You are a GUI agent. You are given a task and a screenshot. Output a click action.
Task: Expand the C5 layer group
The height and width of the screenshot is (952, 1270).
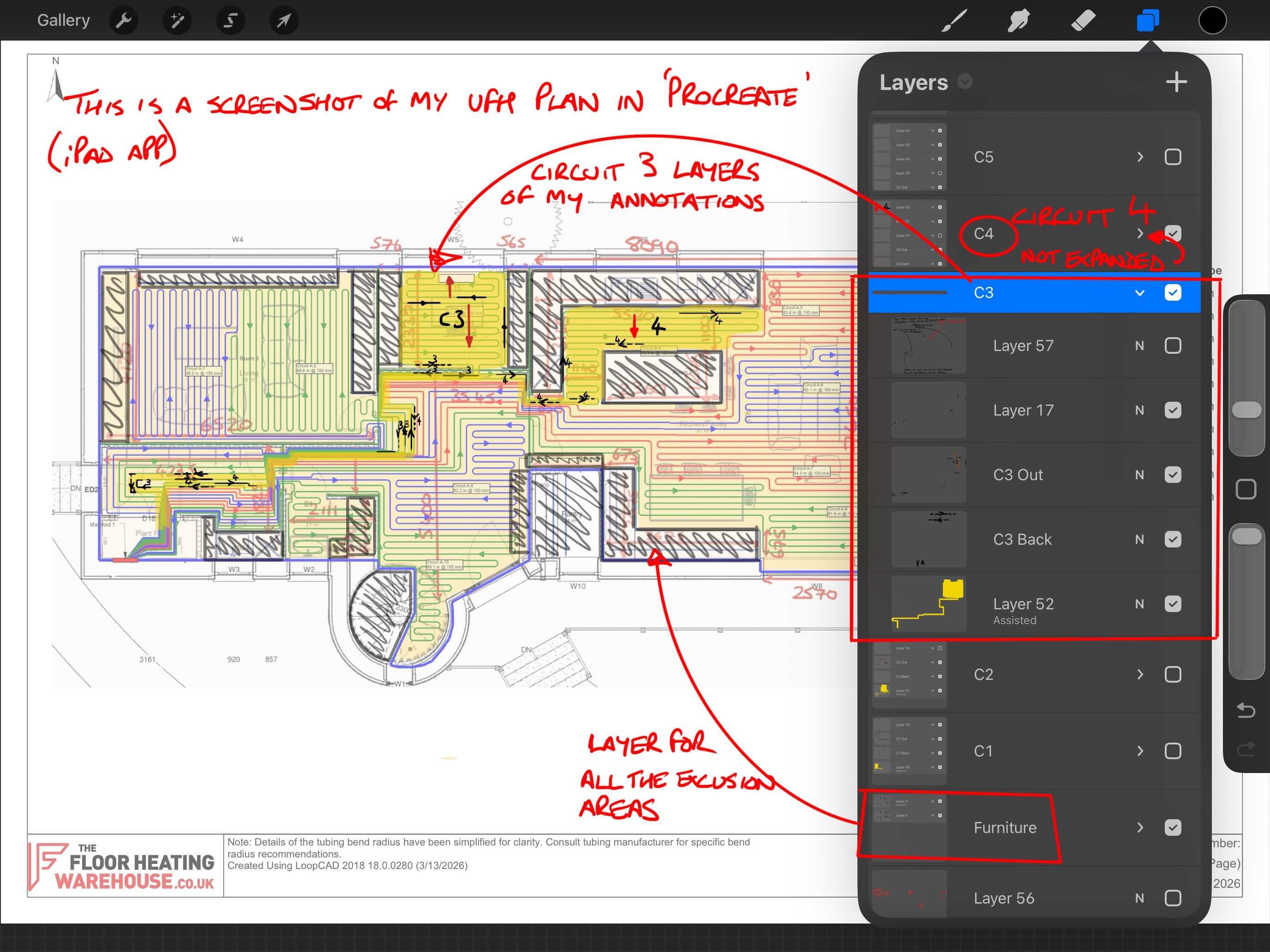[1140, 157]
